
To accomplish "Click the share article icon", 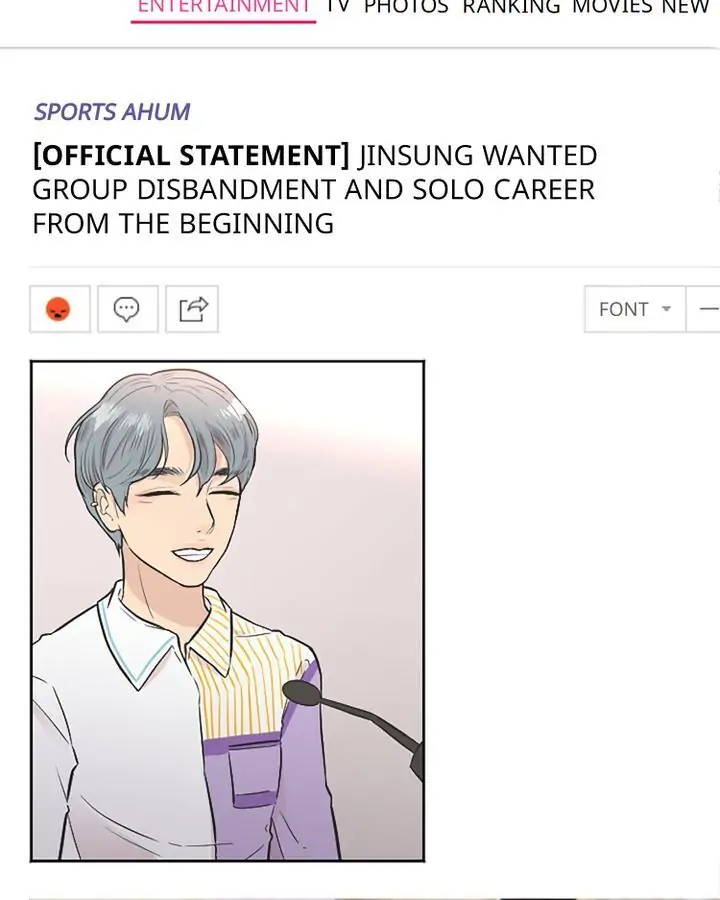I will click(x=192, y=309).
